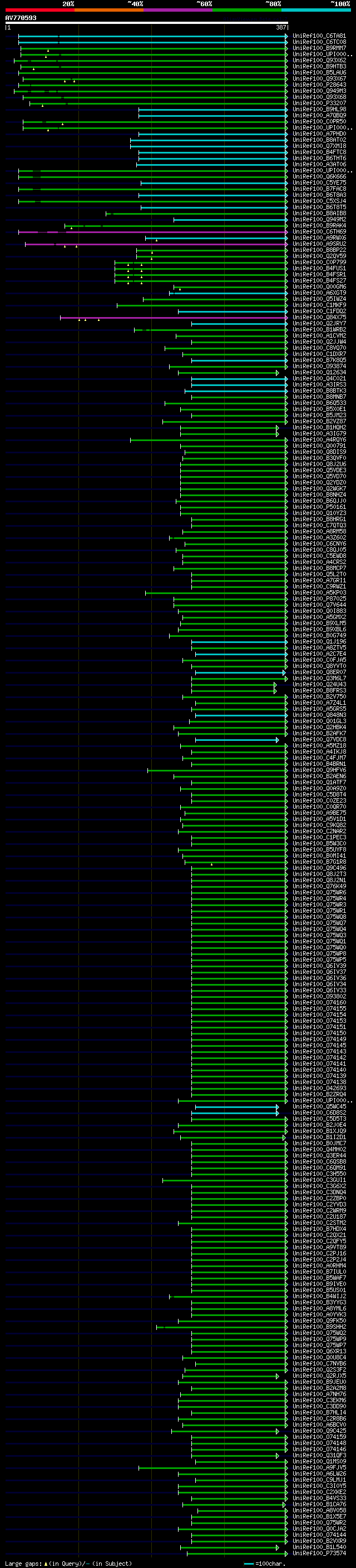Select the UniRef100_P33207 label
The height and width of the screenshot is (1568, 356).
(x=319, y=103)
